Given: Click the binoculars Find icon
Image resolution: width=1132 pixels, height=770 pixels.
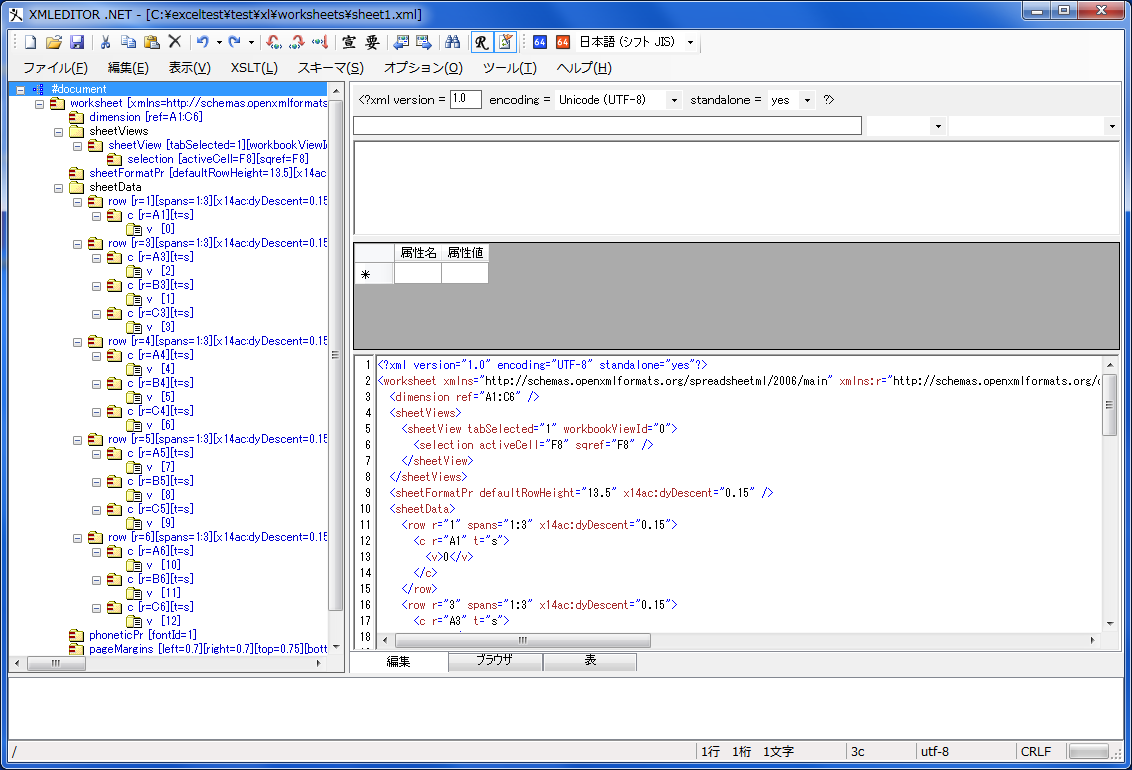Looking at the screenshot, I should click(x=452, y=42).
